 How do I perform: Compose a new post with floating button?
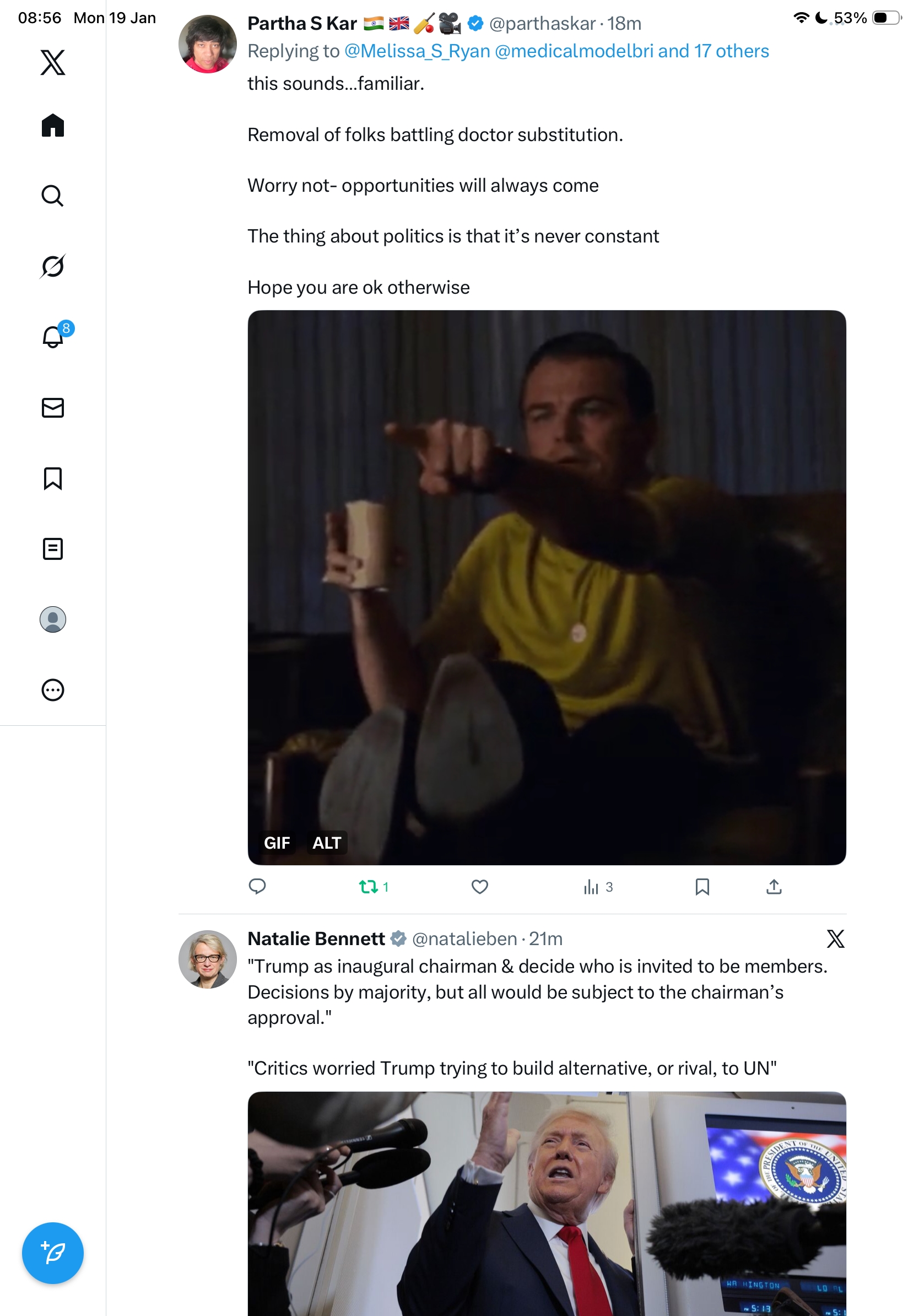(53, 1253)
